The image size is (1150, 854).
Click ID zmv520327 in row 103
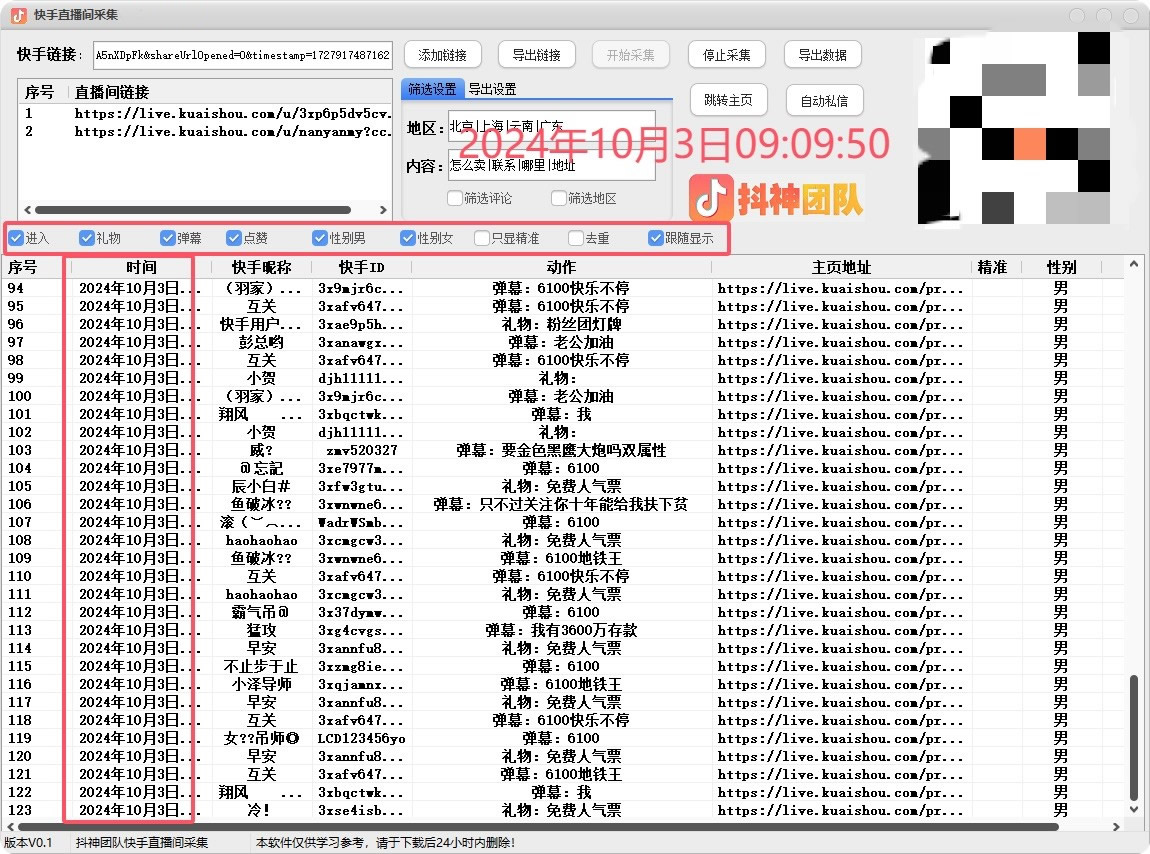click(x=362, y=450)
